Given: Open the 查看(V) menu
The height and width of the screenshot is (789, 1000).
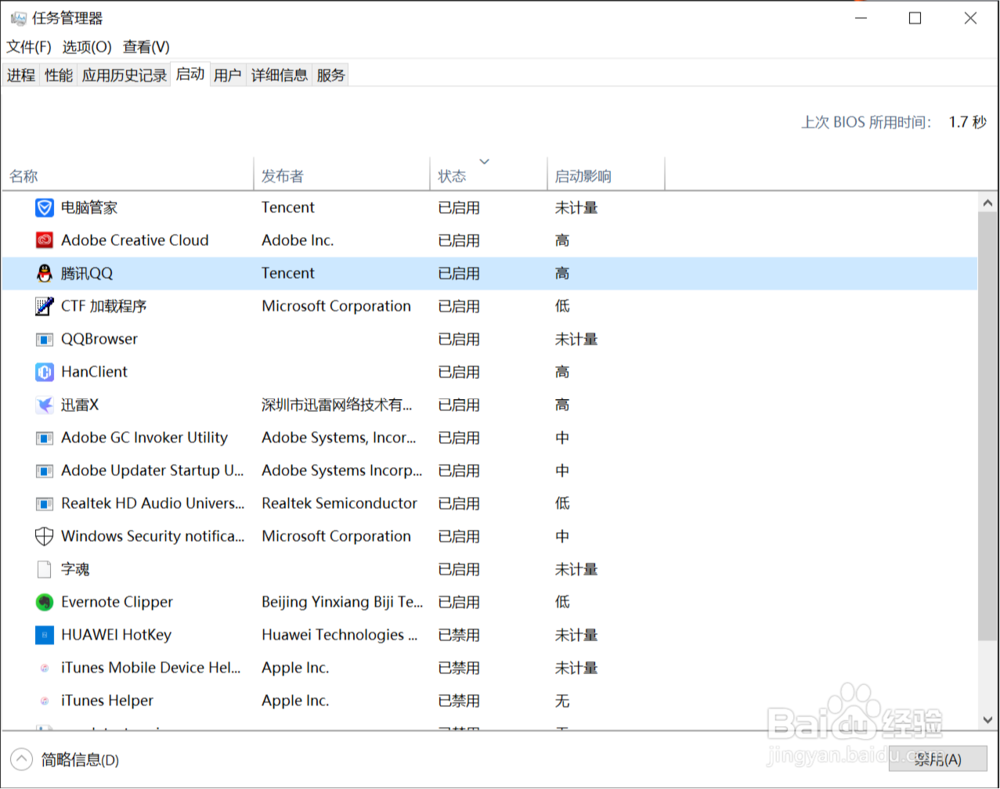Looking at the screenshot, I should point(146,47).
